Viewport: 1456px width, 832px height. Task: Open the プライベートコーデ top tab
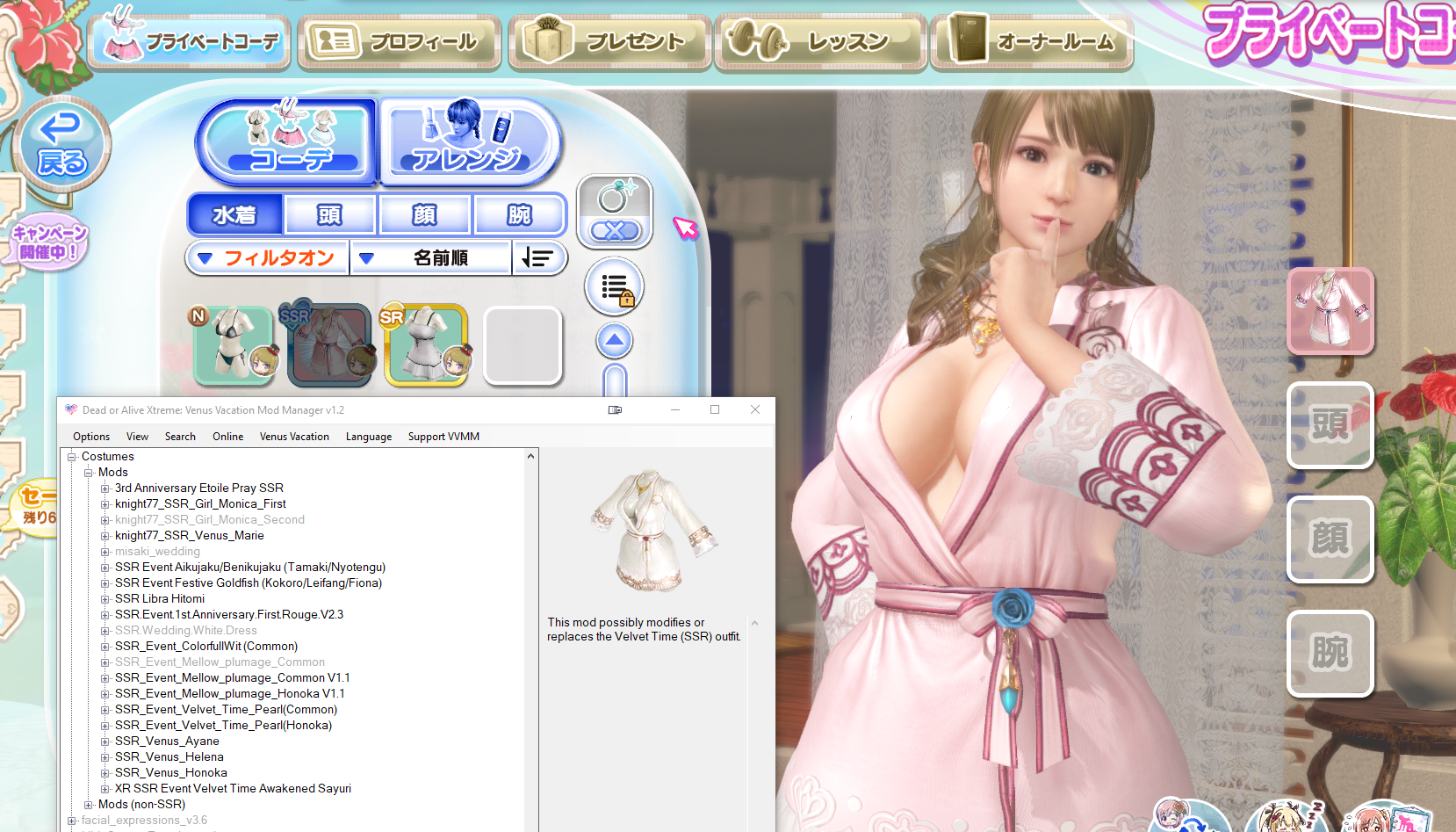tap(191, 41)
